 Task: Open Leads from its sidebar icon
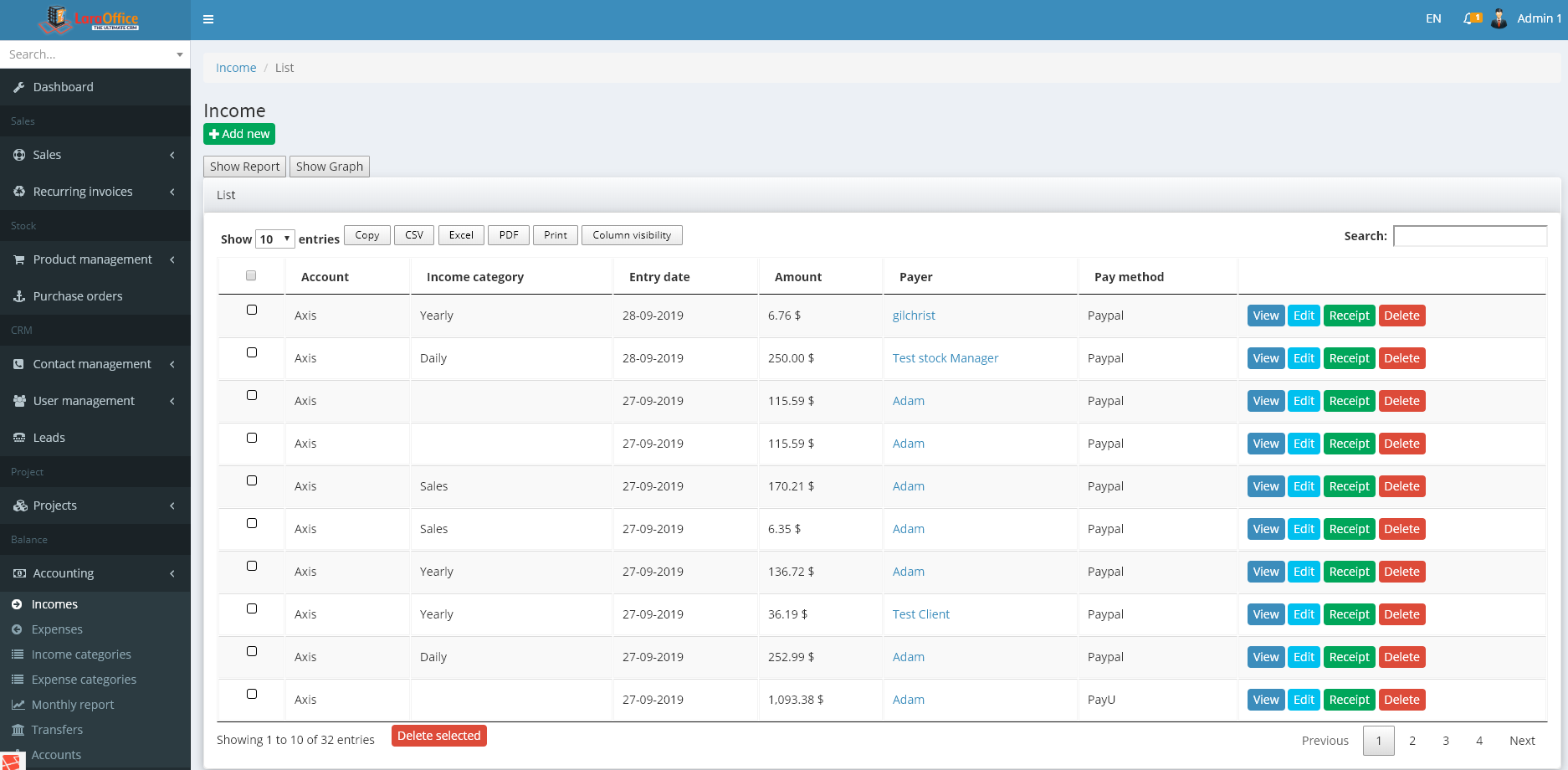tap(18, 437)
